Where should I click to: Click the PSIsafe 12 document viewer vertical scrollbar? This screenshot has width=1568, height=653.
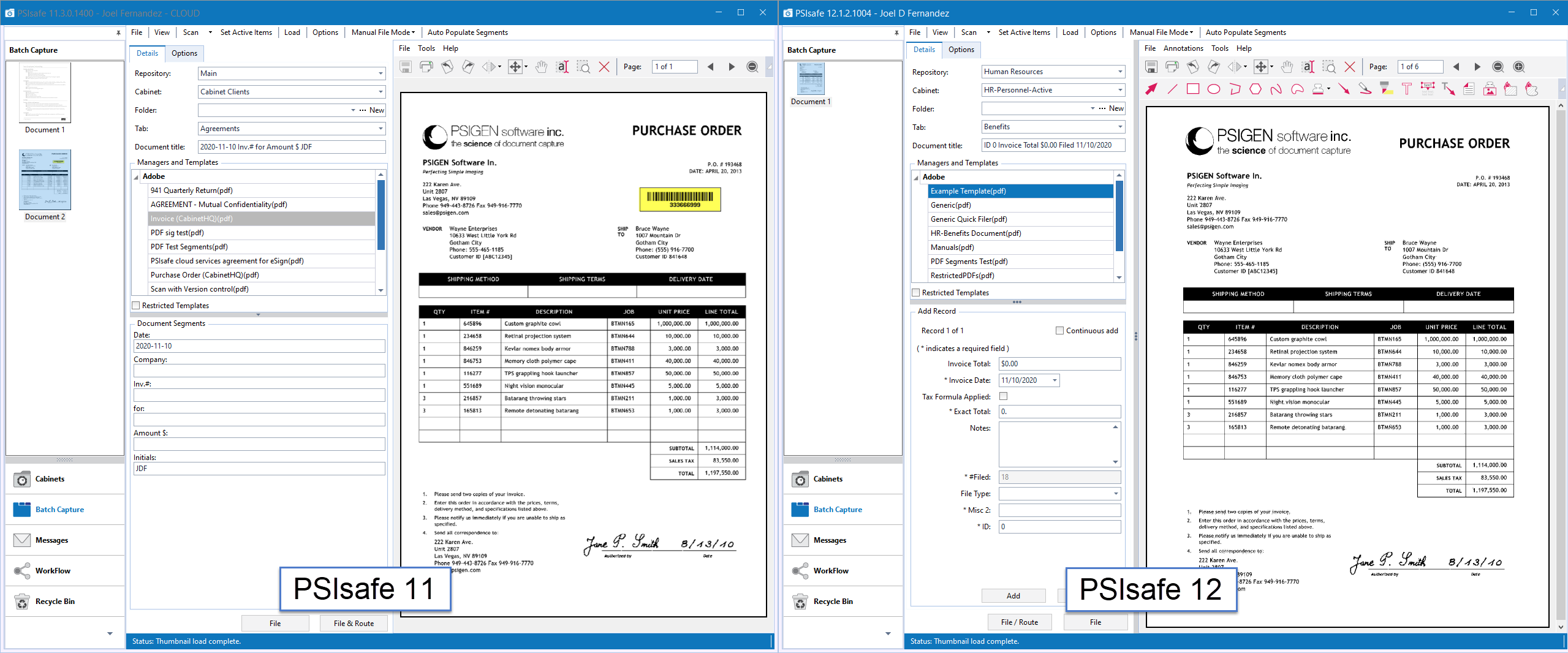[1560, 368]
